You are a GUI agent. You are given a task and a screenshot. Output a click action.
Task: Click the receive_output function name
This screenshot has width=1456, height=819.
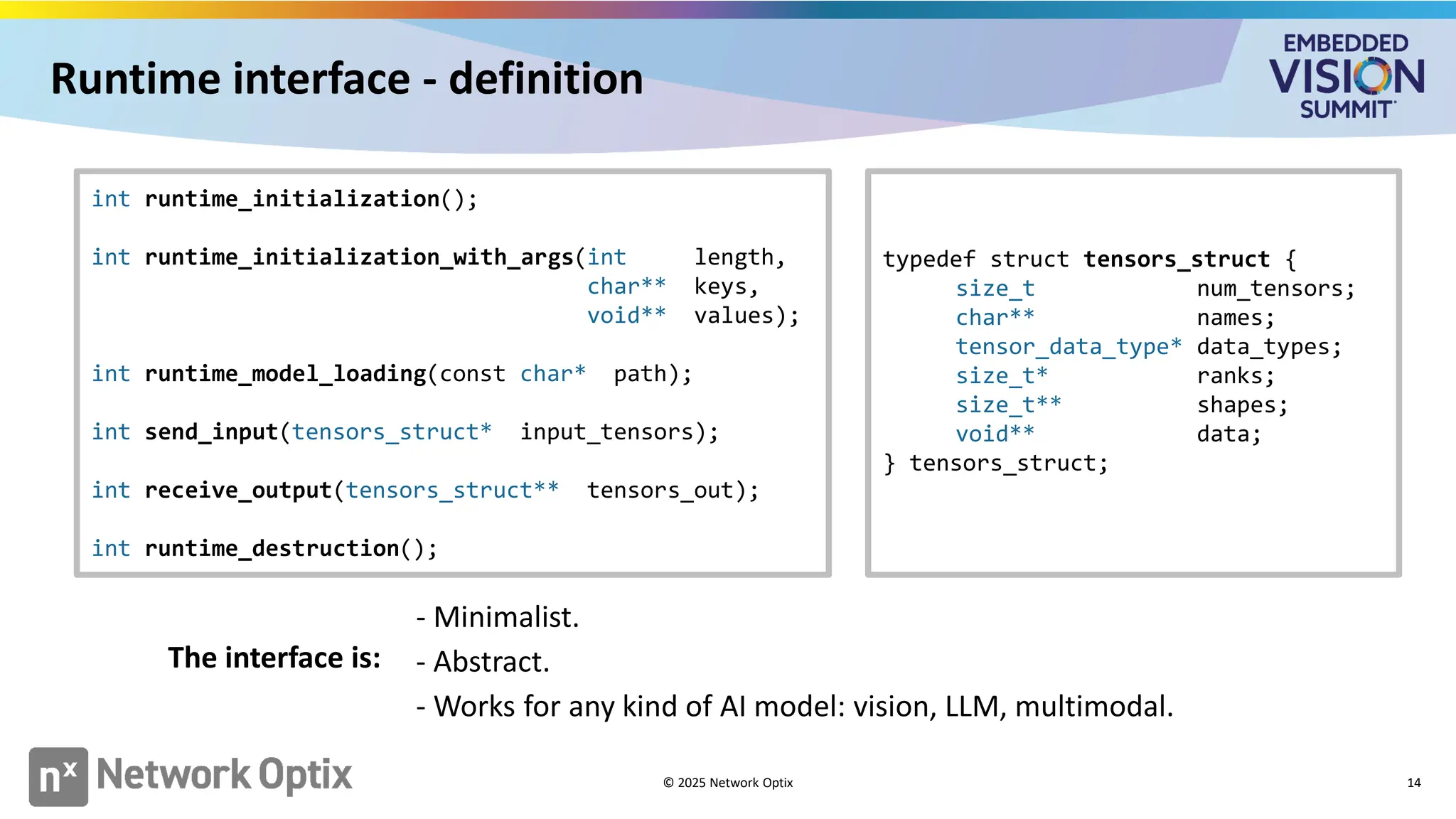click(238, 491)
